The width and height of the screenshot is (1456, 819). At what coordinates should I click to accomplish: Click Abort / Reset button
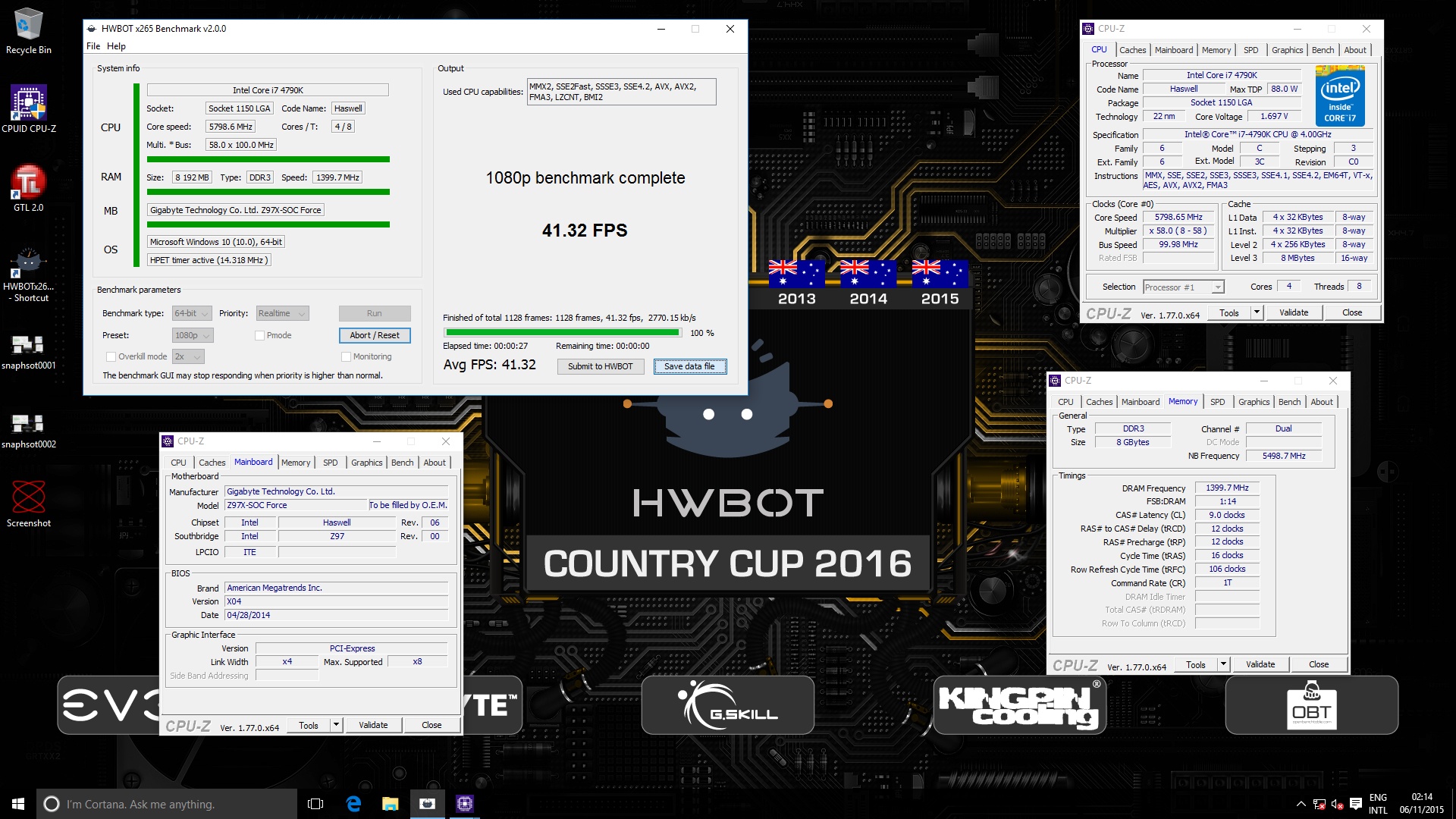tap(375, 335)
